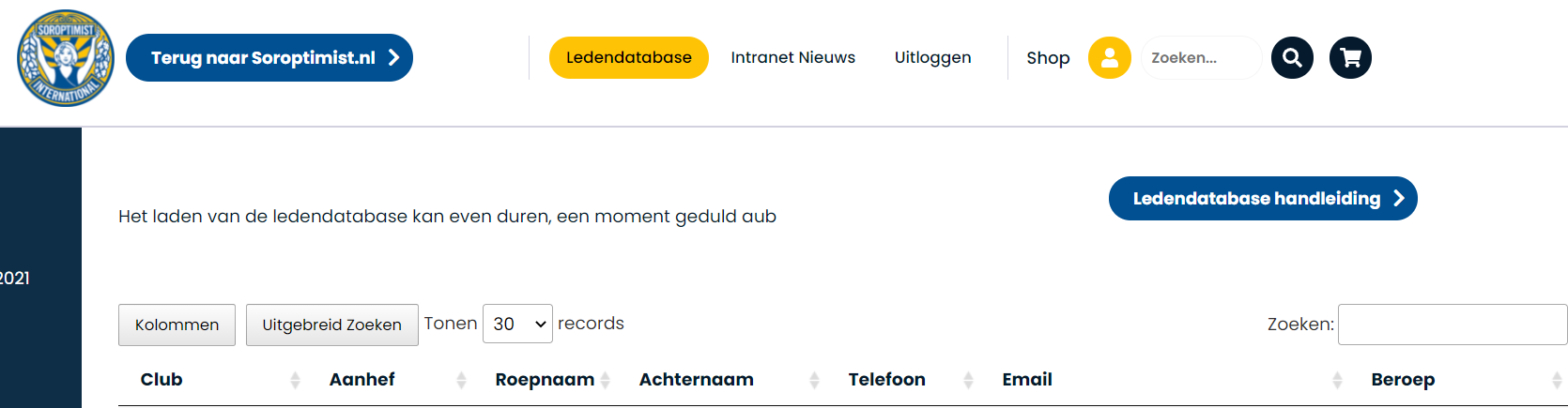Image resolution: width=1568 pixels, height=408 pixels.
Task: Sort the Roepnaam column
Action: [x=606, y=380]
